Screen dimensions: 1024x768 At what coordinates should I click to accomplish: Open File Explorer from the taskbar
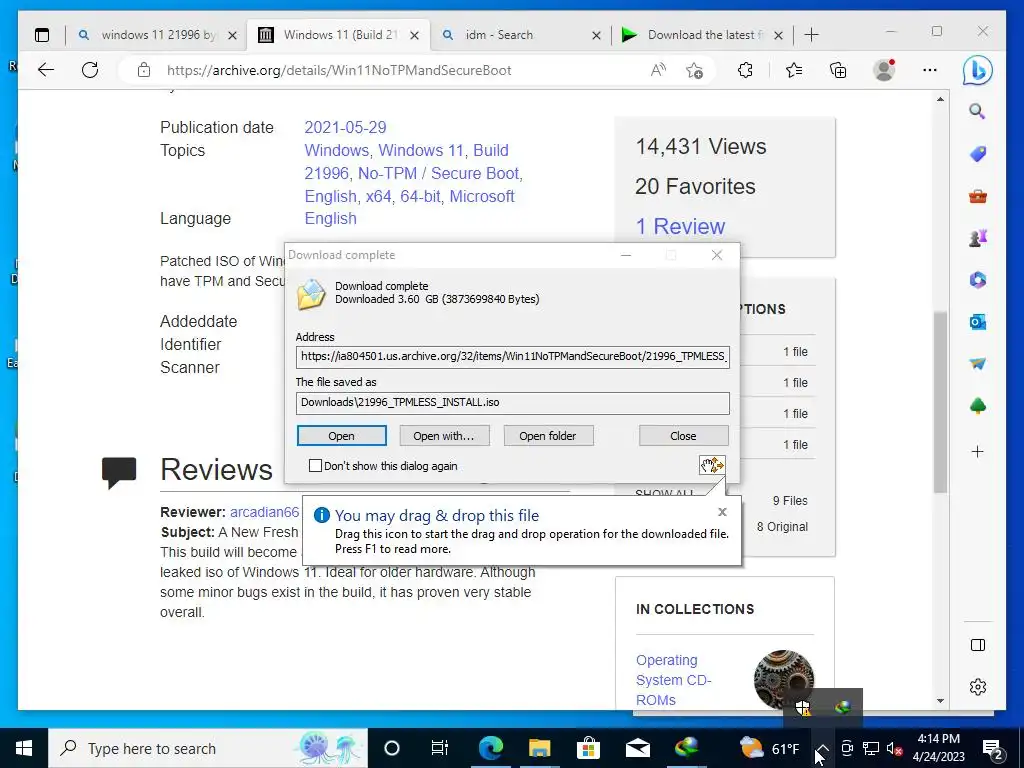click(539, 747)
